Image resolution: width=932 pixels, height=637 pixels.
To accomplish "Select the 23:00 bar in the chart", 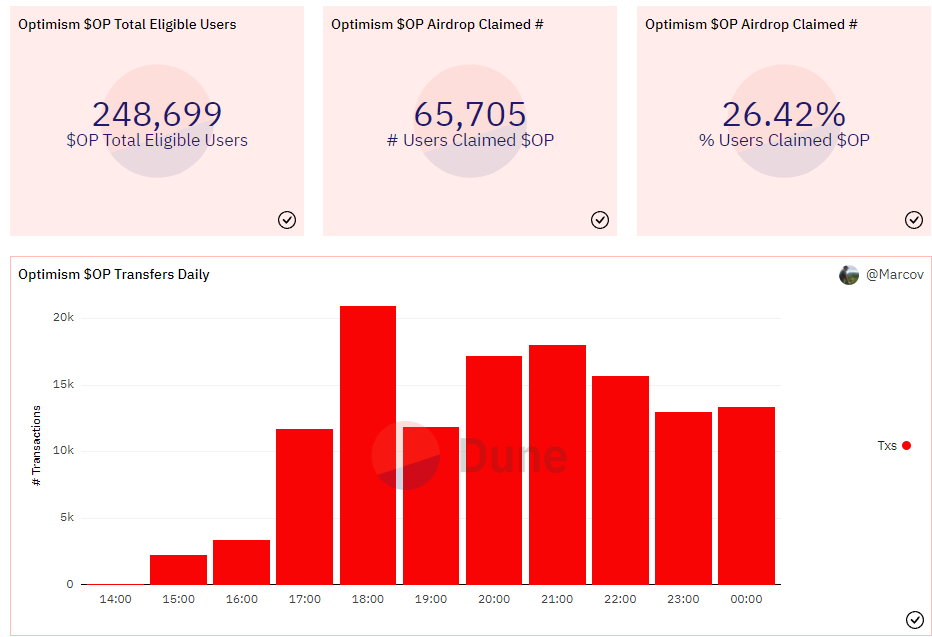I will 683,498.
